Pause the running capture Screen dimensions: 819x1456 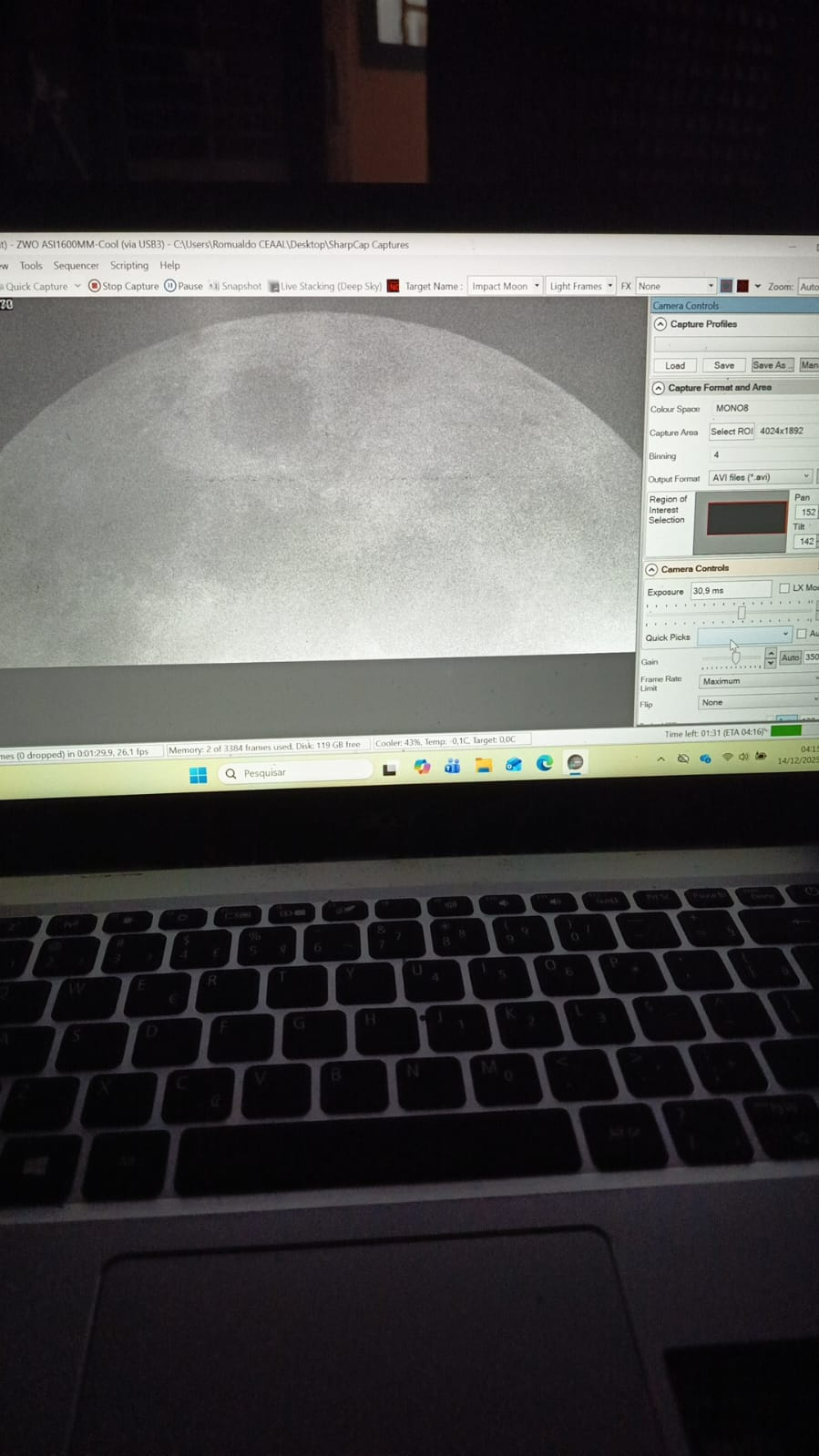(x=183, y=286)
